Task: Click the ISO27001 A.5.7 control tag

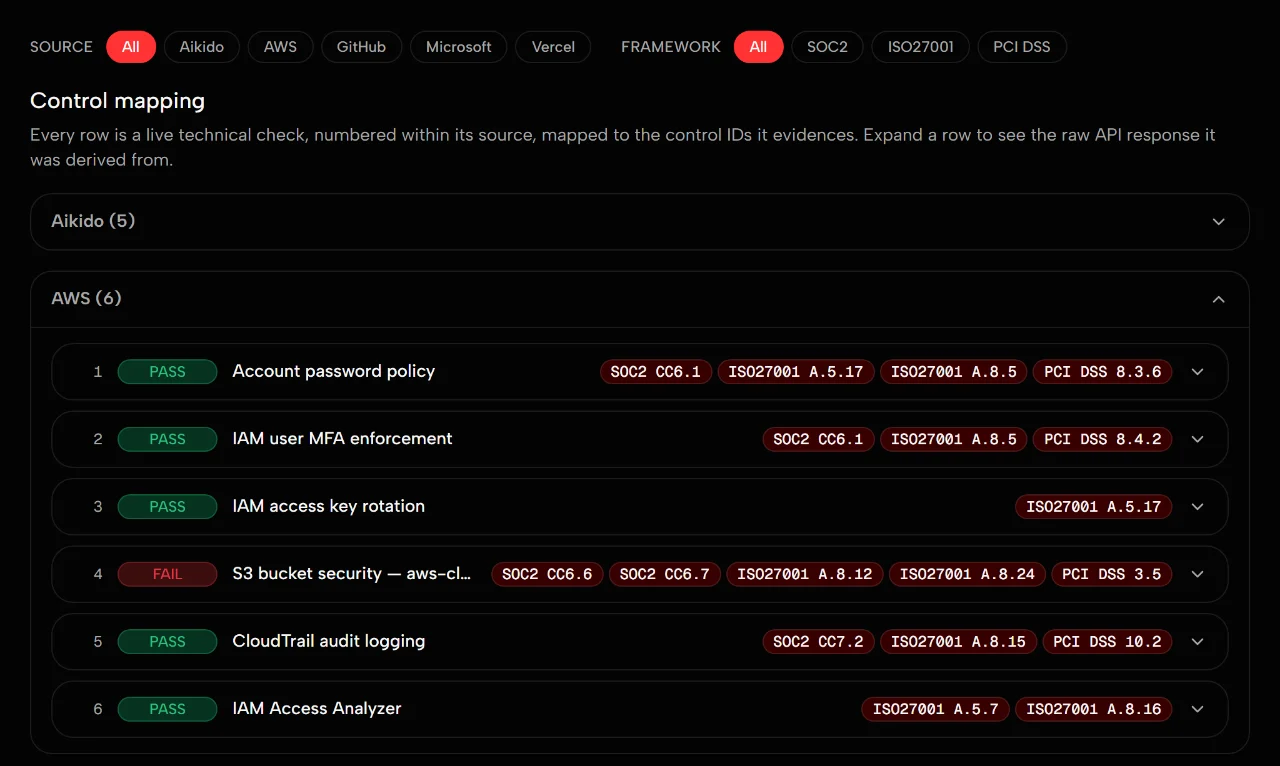Action: click(x=935, y=709)
